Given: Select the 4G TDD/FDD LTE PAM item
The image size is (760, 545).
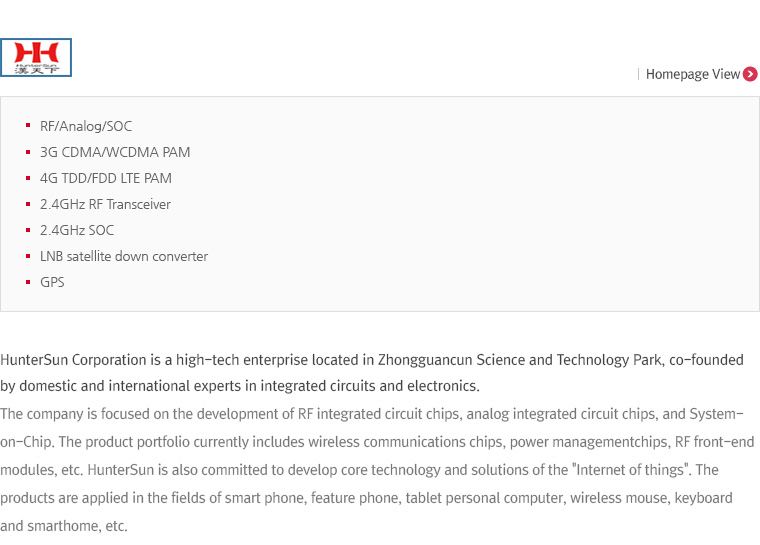Looking at the screenshot, I should (106, 178).
